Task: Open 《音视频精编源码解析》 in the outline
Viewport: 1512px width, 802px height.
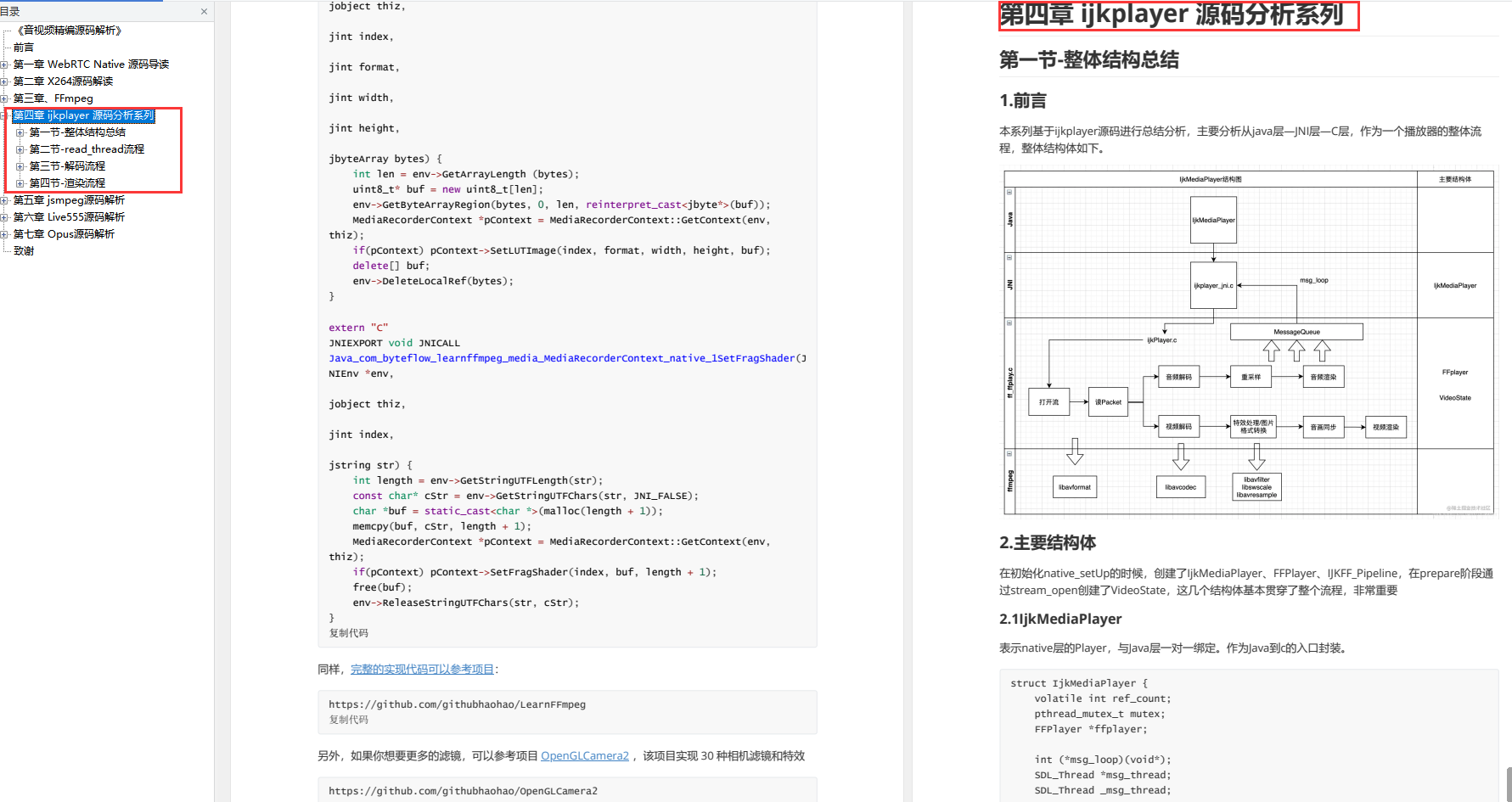Action: click(x=70, y=31)
